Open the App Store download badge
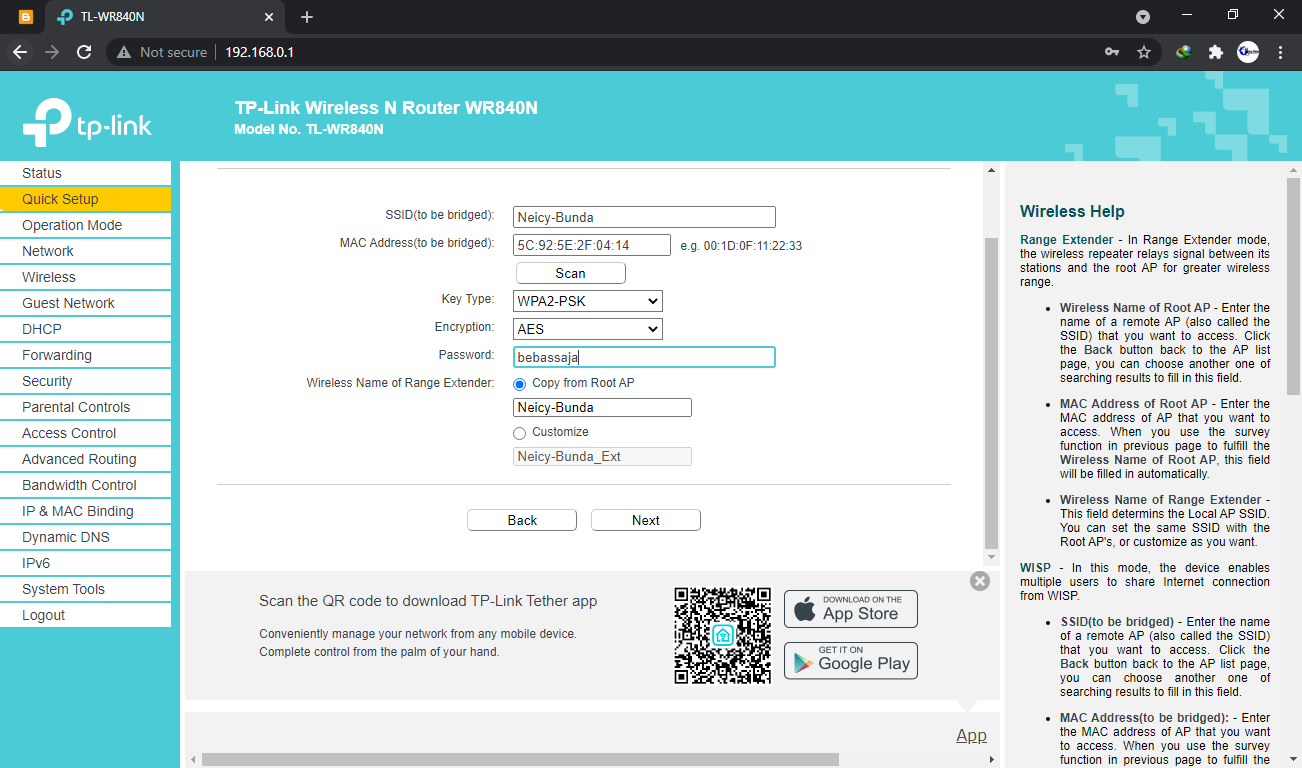Image resolution: width=1302 pixels, height=768 pixels. point(851,609)
